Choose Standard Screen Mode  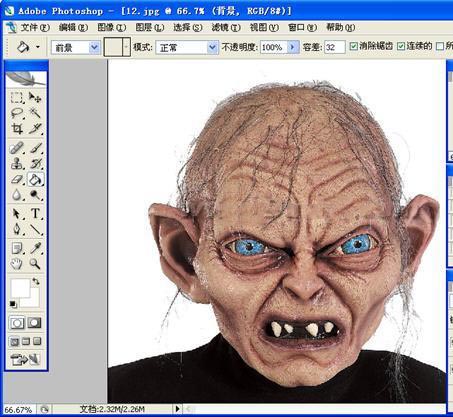click(x=14, y=341)
